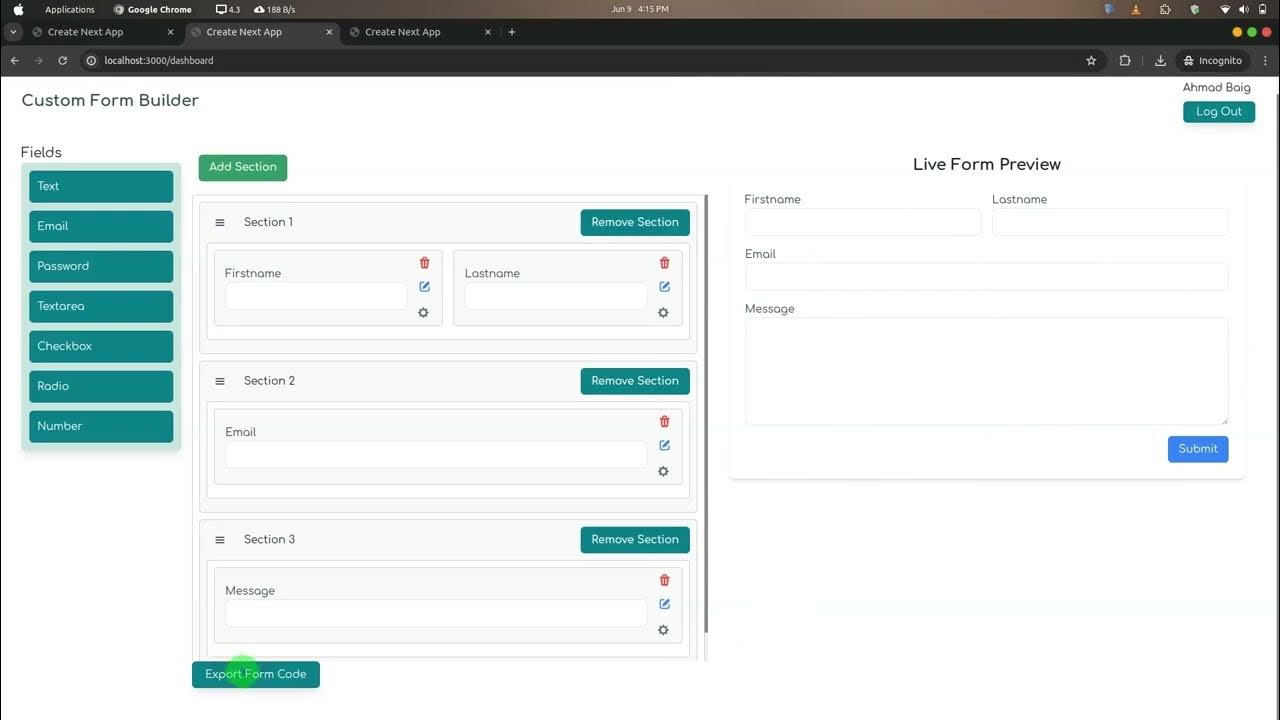Close the active Create Next App tab
The height and width of the screenshot is (720, 1280).
coord(329,32)
